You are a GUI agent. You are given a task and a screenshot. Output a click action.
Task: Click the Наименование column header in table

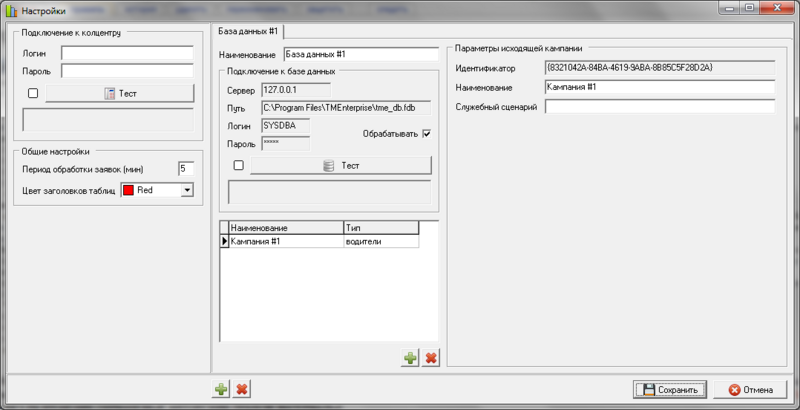point(285,228)
